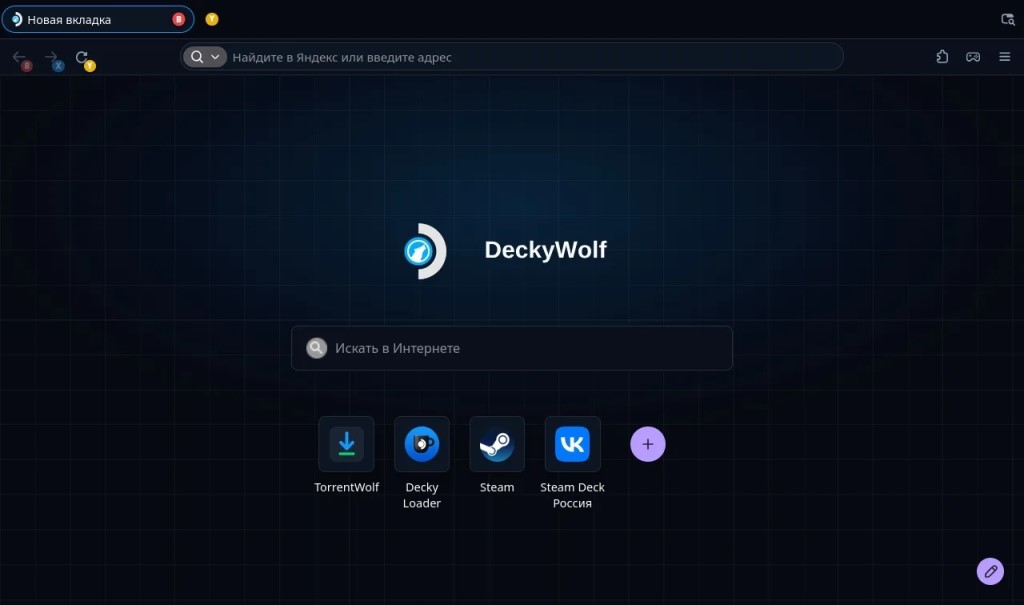Close the 'Новая вкладка' tab via red badge
Image resolution: width=1024 pixels, height=605 pixels.
(x=178, y=20)
